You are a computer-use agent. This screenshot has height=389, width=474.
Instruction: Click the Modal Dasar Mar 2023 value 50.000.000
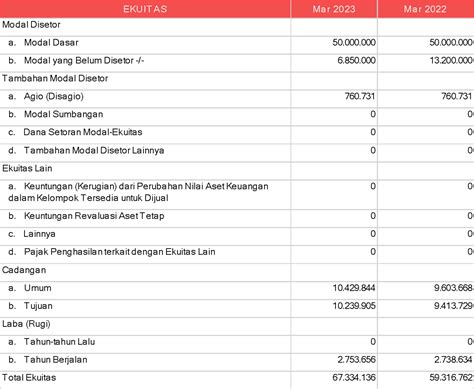point(354,43)
